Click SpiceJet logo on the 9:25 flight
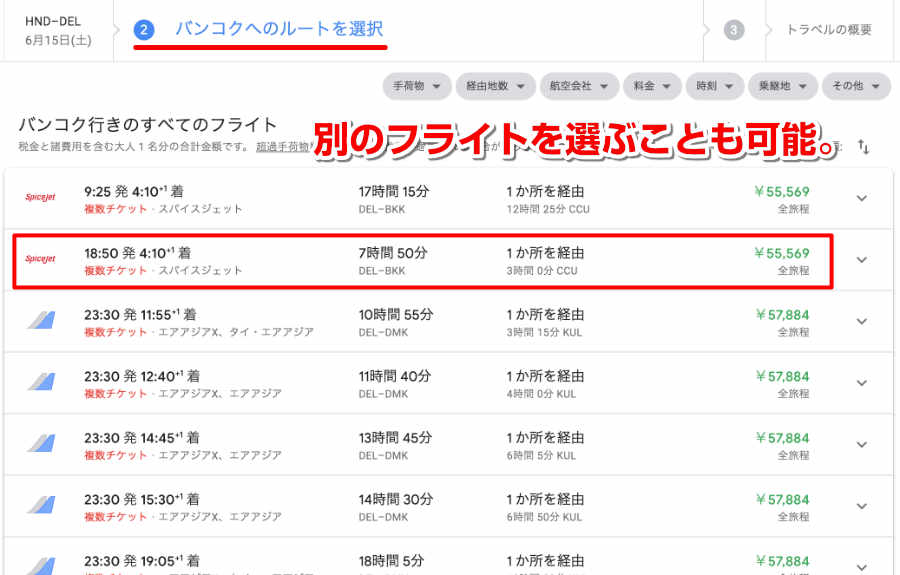900x575 pixels. pyautogui.click(x=40, y=197)
